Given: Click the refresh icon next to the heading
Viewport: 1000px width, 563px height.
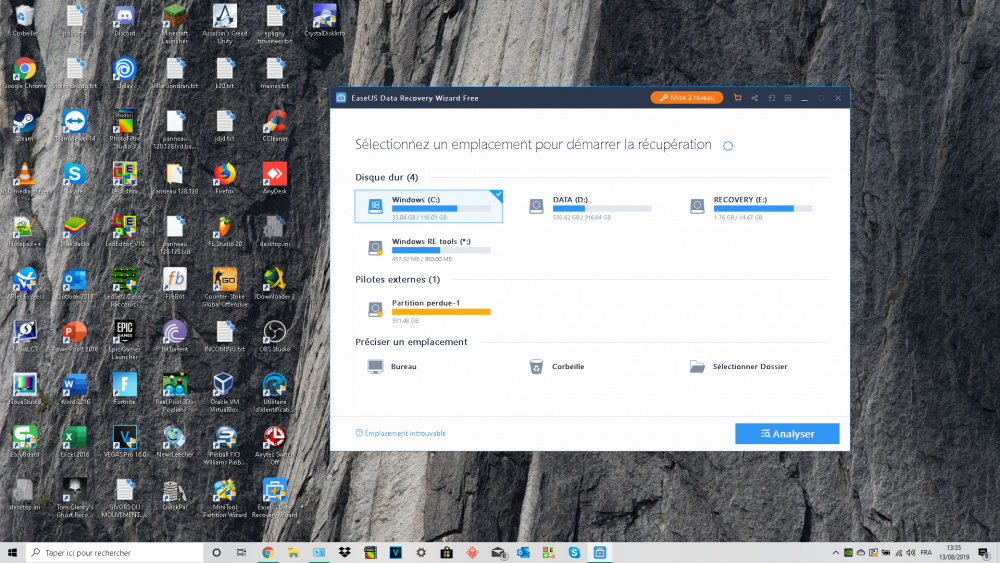Looking at the screenshot, I should point(728,146).
